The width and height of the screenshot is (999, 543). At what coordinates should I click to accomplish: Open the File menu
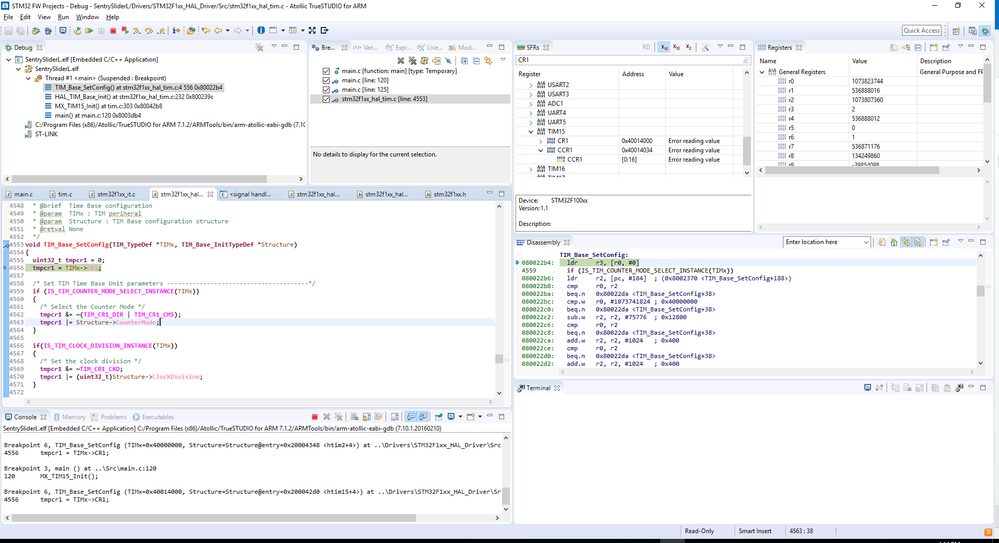8,17
